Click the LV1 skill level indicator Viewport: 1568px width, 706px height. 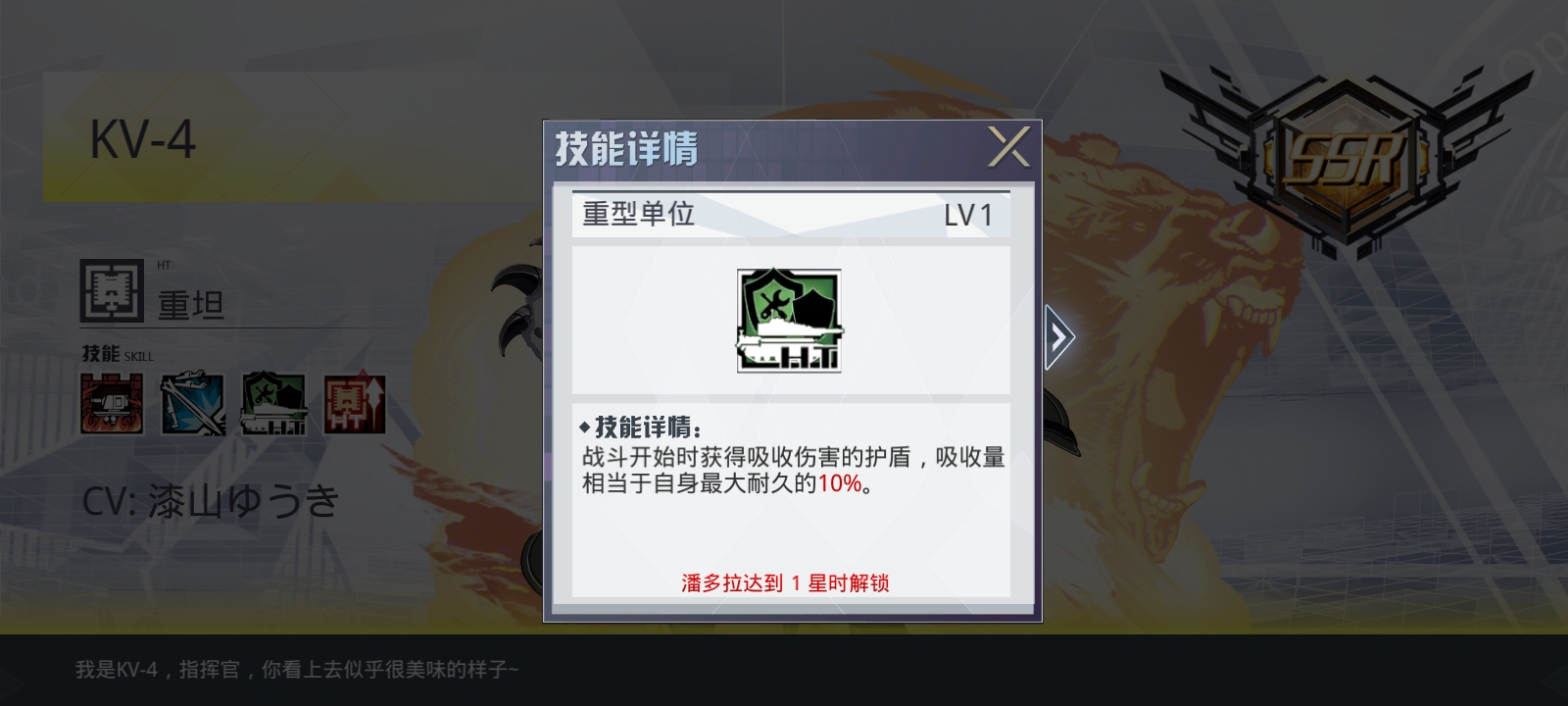pyautogui.click(x=968, y=216)
